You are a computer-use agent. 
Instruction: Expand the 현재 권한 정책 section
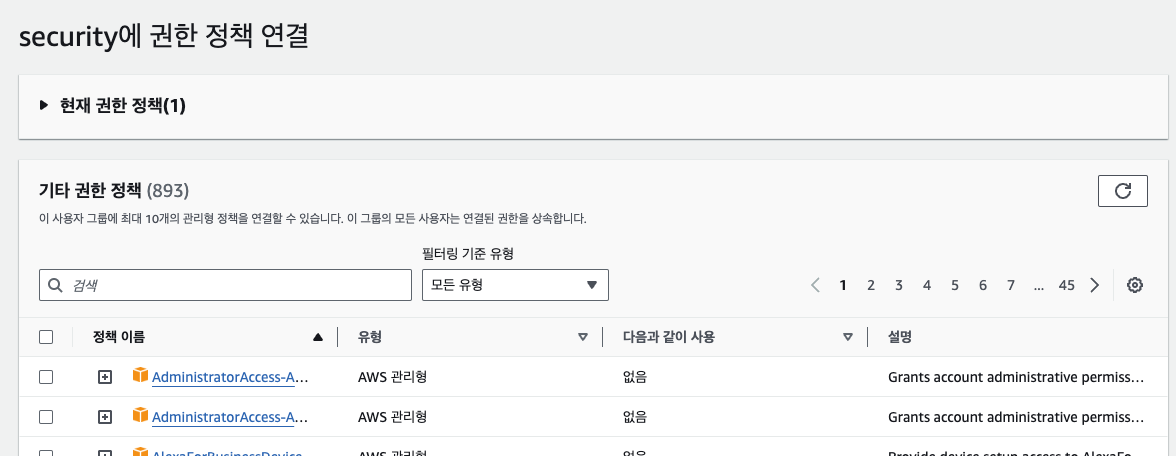44,105
